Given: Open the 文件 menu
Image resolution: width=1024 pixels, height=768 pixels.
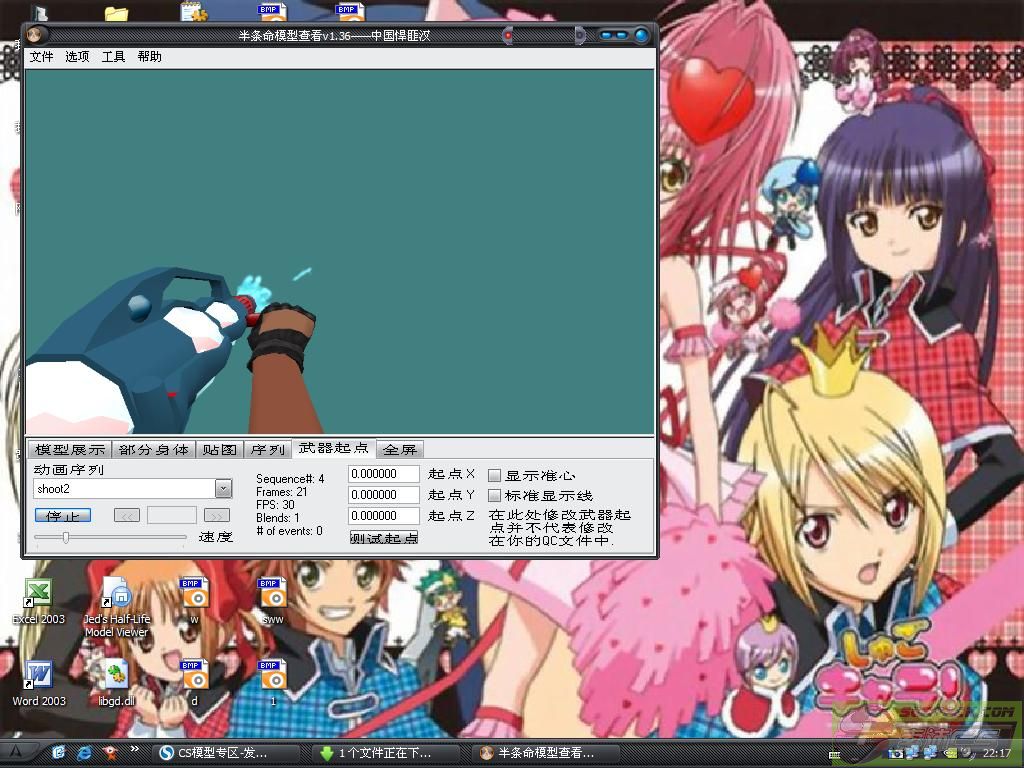Looking at the screenshot, I should point(42,57).
